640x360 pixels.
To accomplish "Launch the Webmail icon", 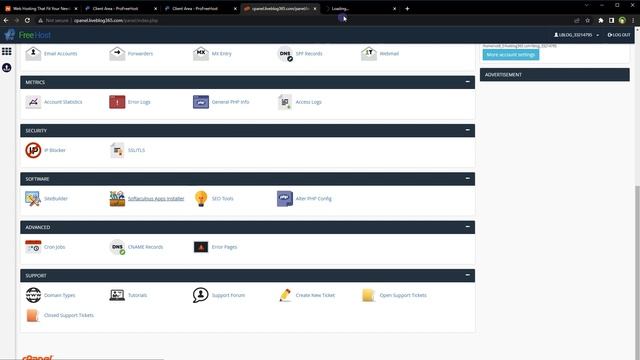I will 369,53.
